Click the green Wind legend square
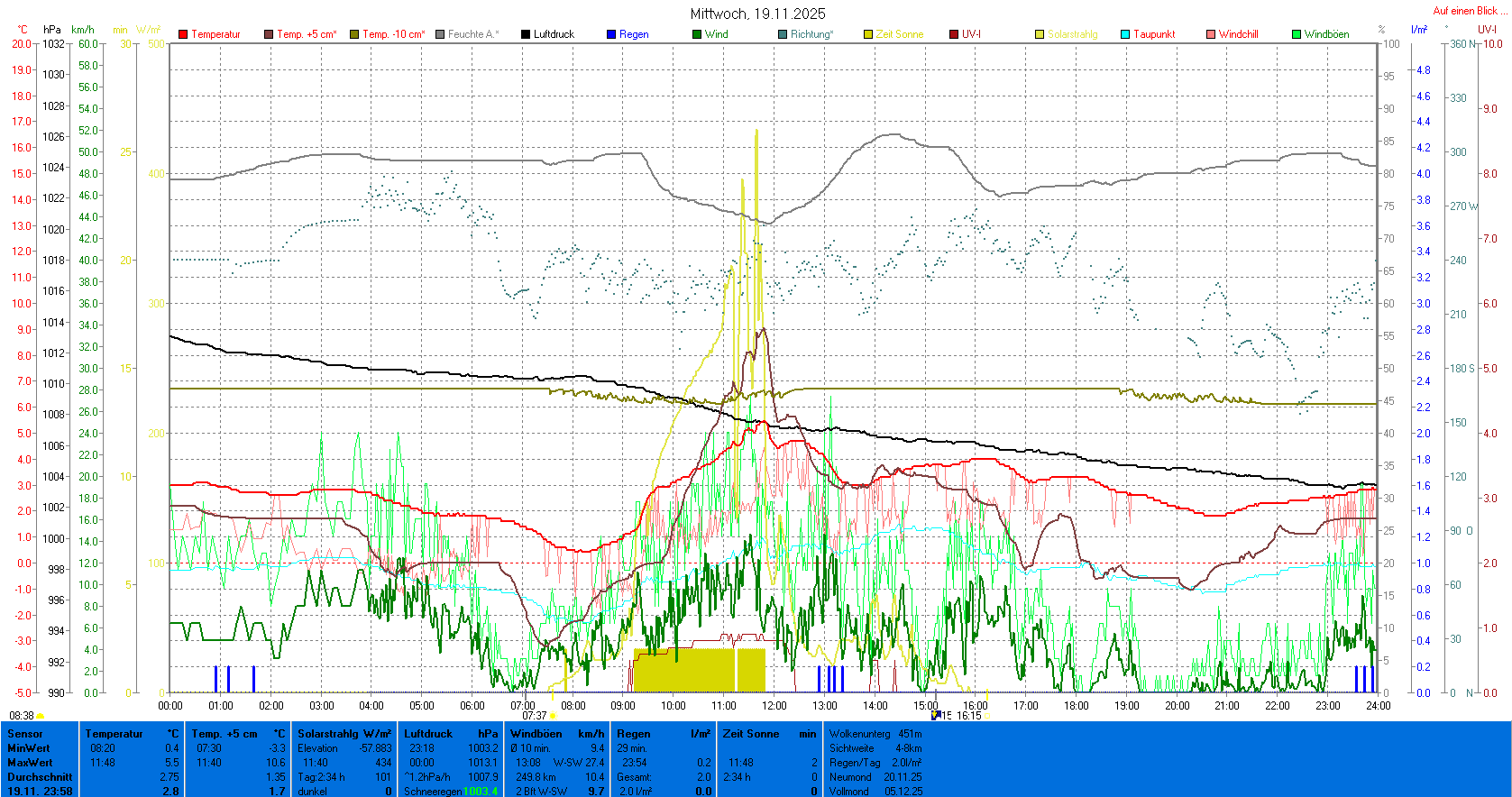 [697, 34]
